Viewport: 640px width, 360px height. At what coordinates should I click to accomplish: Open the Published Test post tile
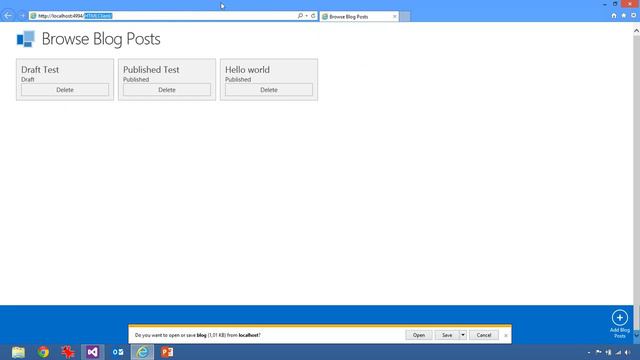pyautogui.click(x=167, y=70)
